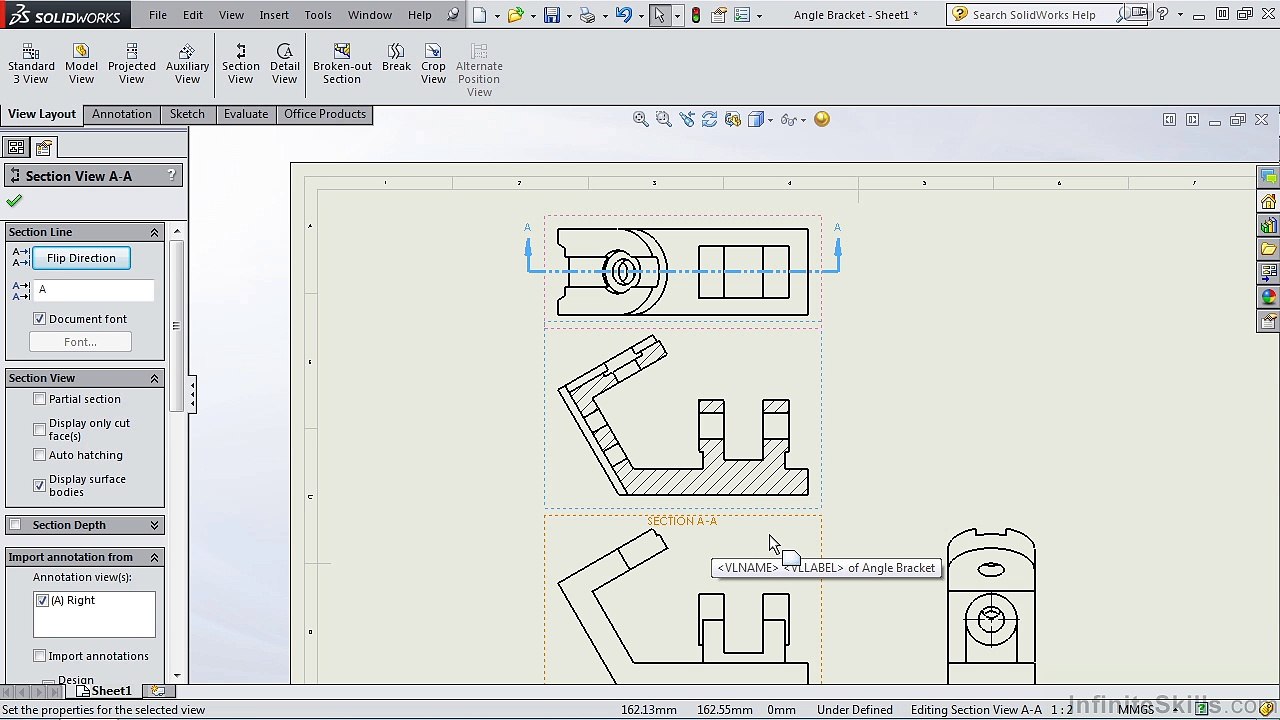Open the Save dropdown arrow

[x=569, y=16]
